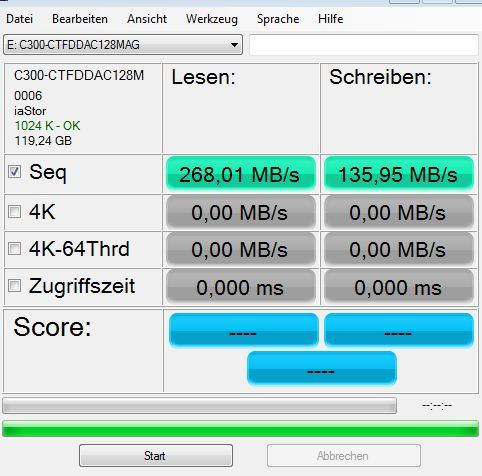Expand the drive selection dropdown arrow
The width and height of the screenshot is (482, 476).
pyautogui.click(x=234, y=45)
